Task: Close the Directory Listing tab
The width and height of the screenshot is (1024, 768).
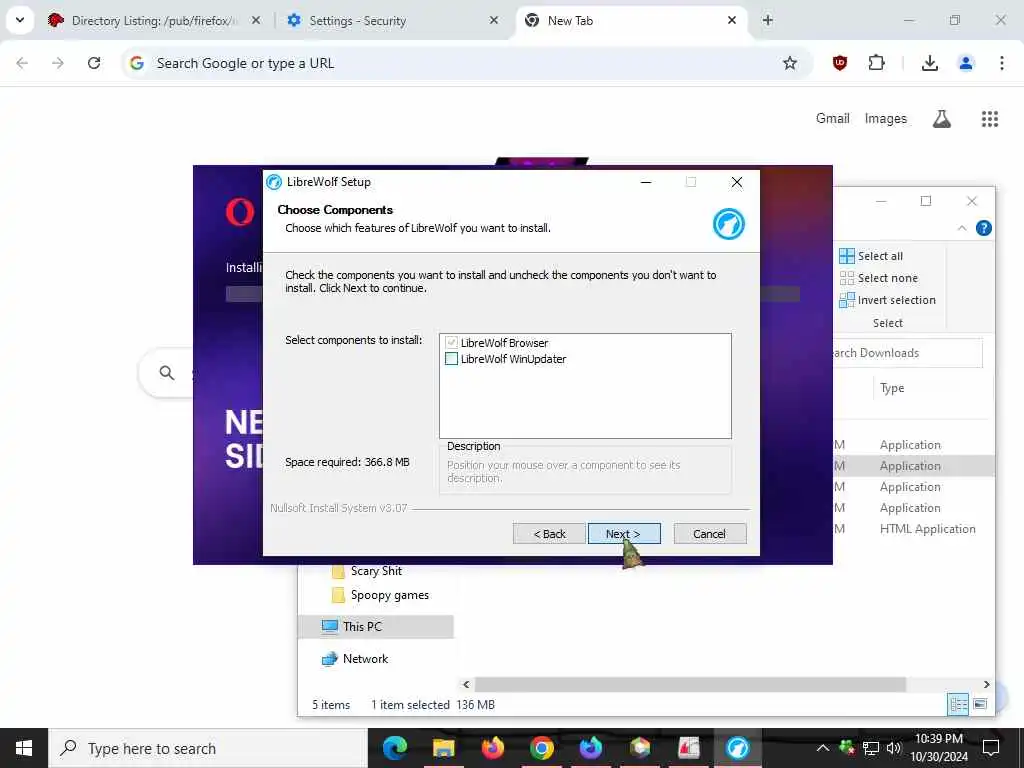Action: point(256,20)
